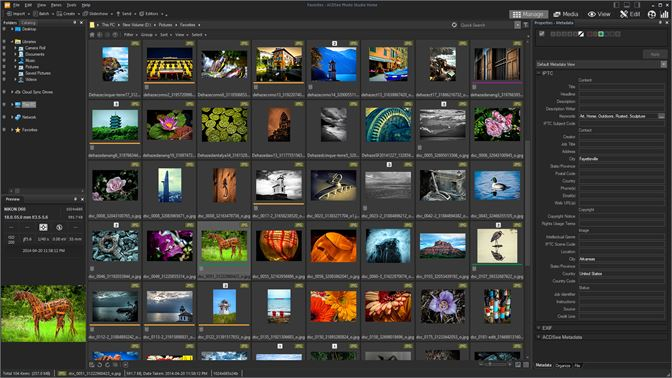672x378 pixels.
Task: Close the Folders pane
Action: pyautogui.click(x=82, y=22)
